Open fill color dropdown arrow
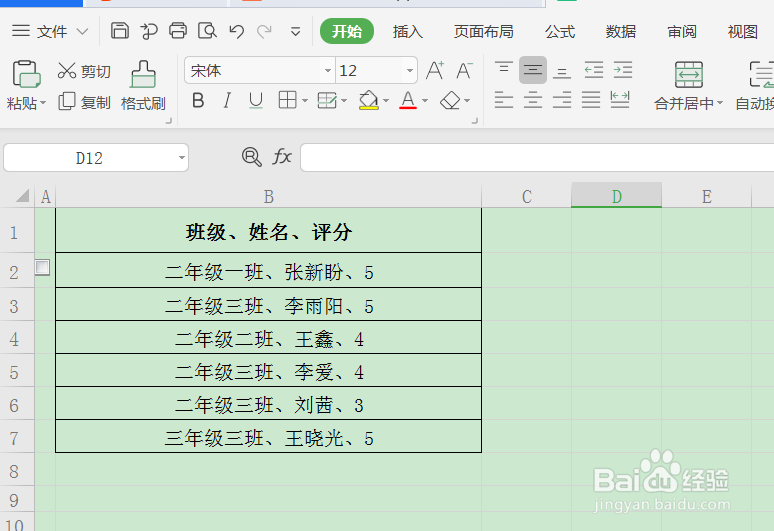 [386, 101]
